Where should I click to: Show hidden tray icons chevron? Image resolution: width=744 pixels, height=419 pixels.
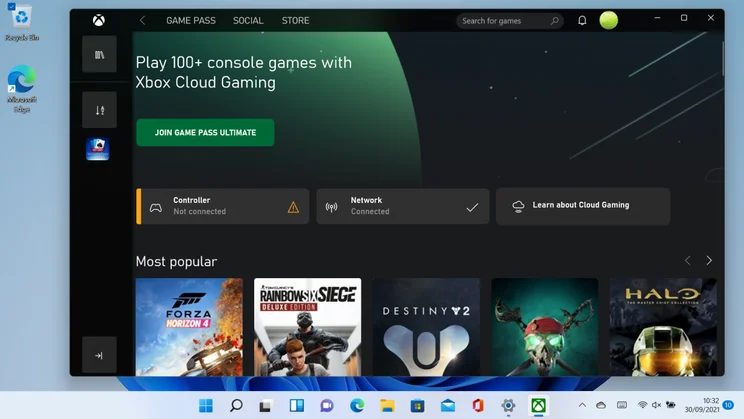pos(582,405)
